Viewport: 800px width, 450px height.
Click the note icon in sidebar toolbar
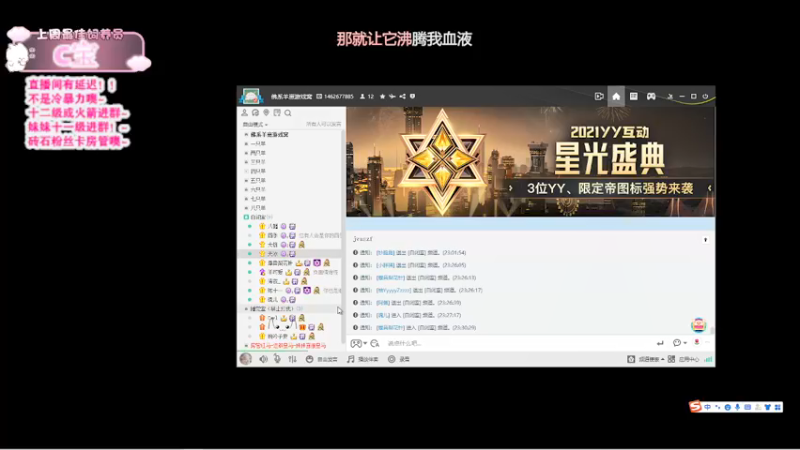point(277,113)
